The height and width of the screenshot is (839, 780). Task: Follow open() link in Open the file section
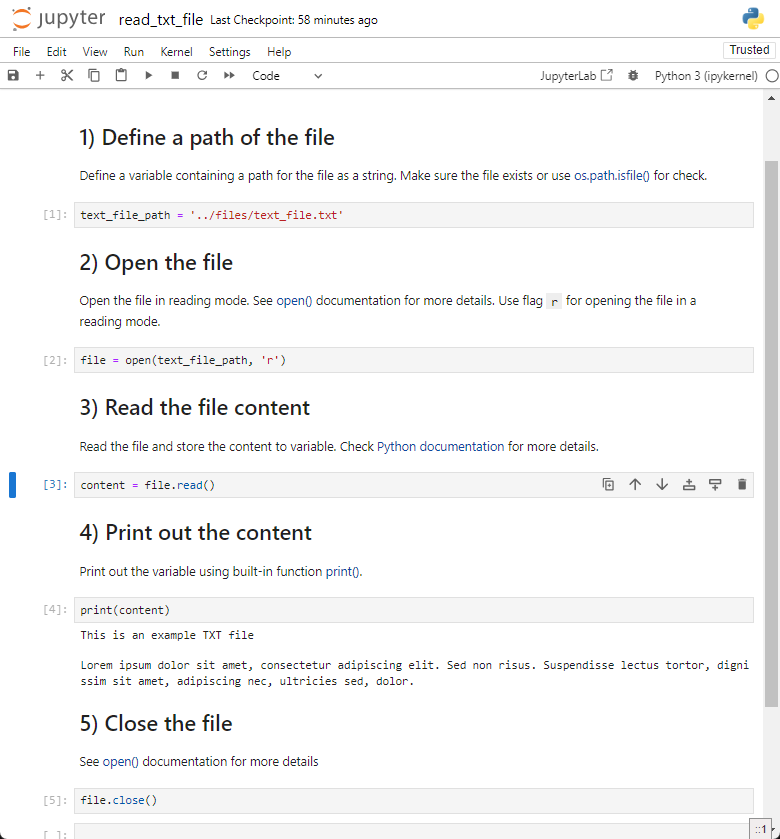[294, 301]
